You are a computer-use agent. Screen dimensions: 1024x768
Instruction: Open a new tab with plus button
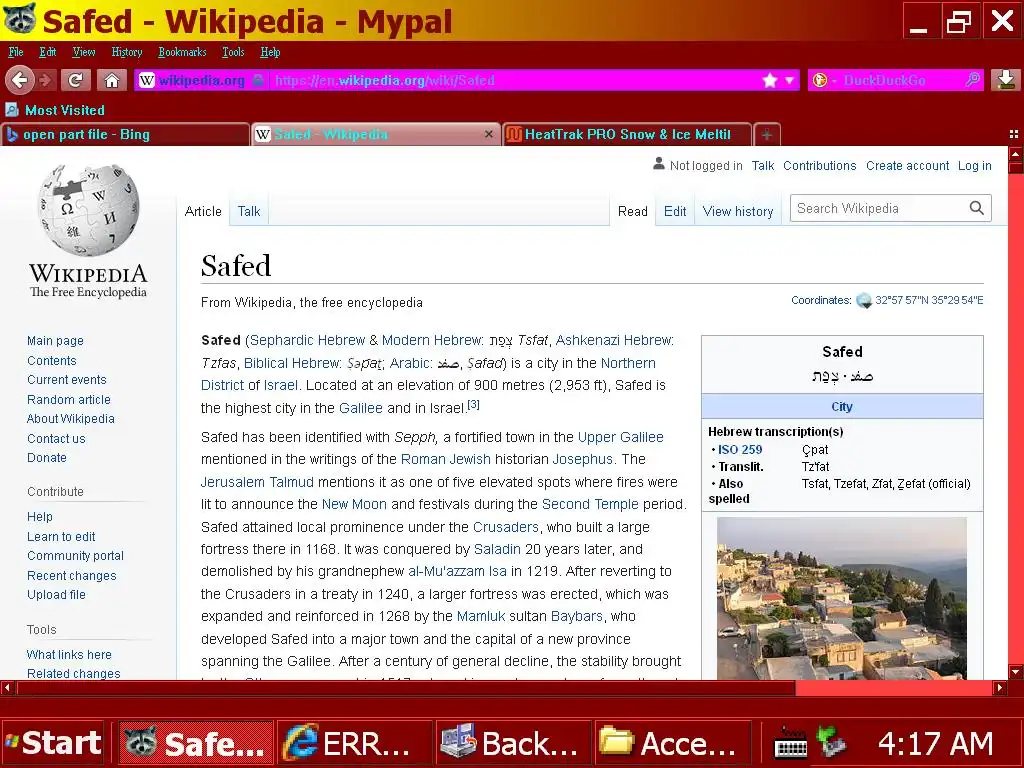click(767, 135)
